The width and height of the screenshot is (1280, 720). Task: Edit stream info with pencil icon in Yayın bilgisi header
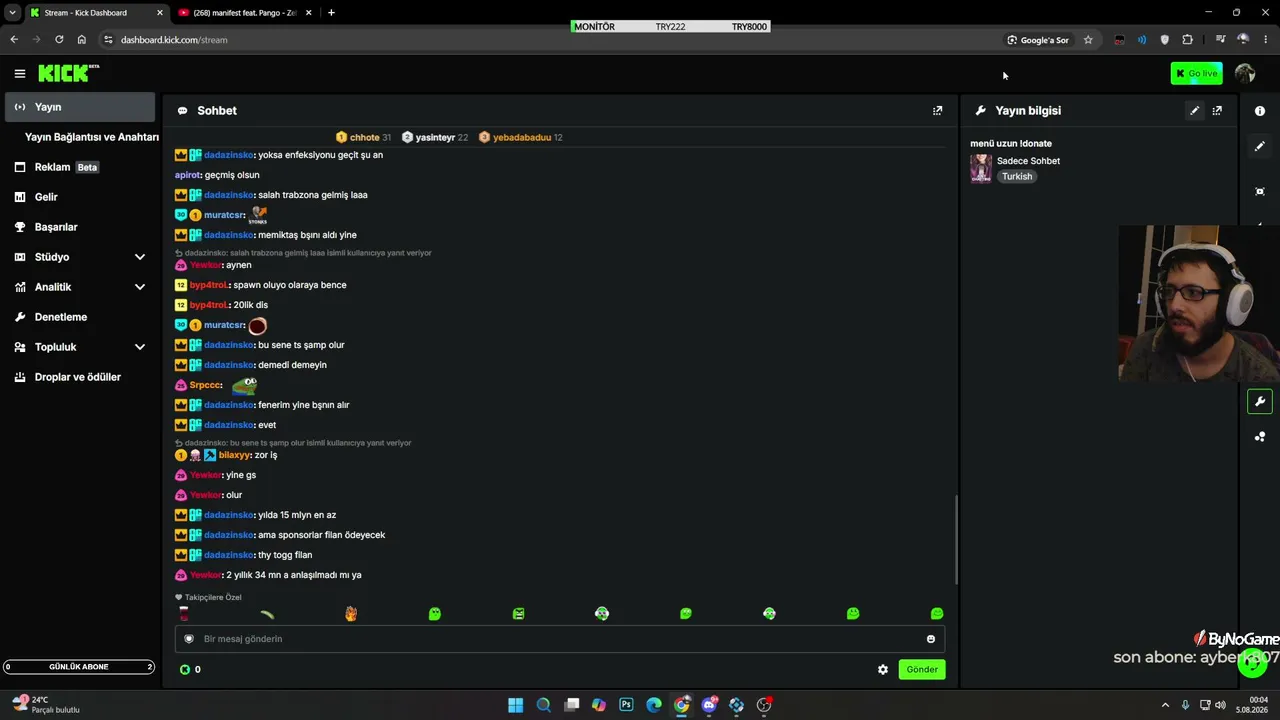[1194, 111]
